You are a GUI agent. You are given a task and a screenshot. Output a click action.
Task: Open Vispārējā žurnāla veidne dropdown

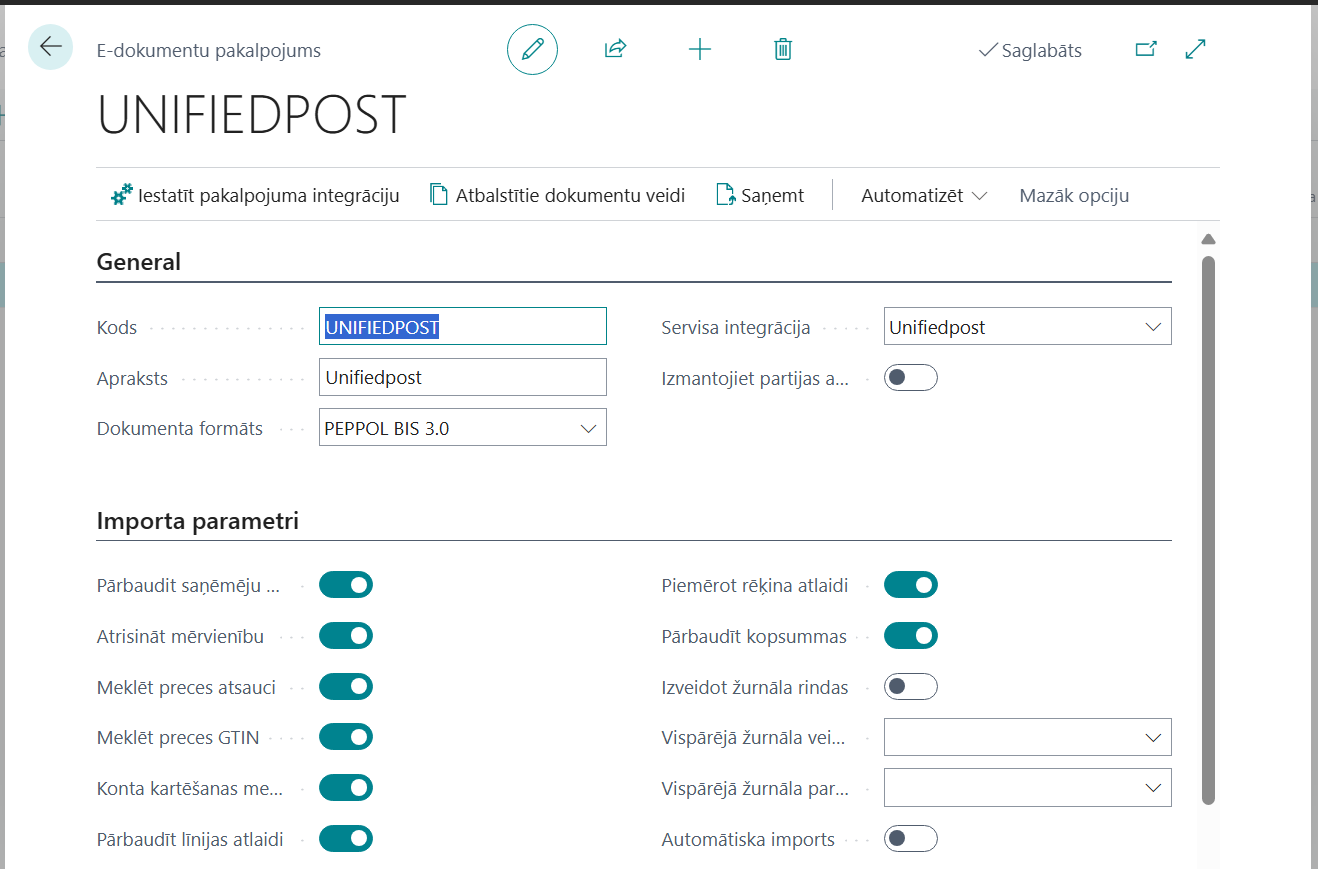click(1027, 737)
